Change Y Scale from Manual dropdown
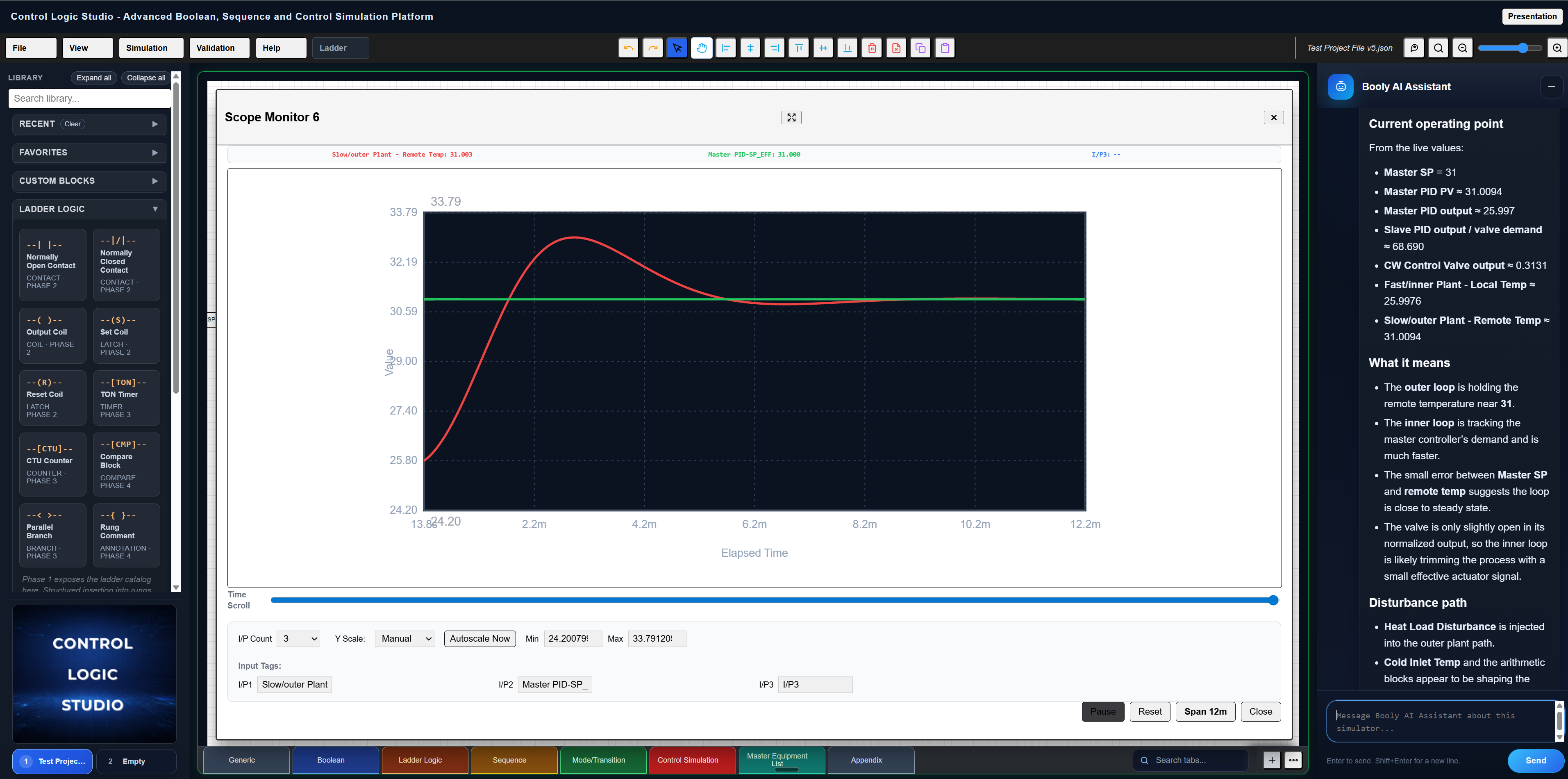The width and height of the screenshot is (1568, 779). click(404, 638)
